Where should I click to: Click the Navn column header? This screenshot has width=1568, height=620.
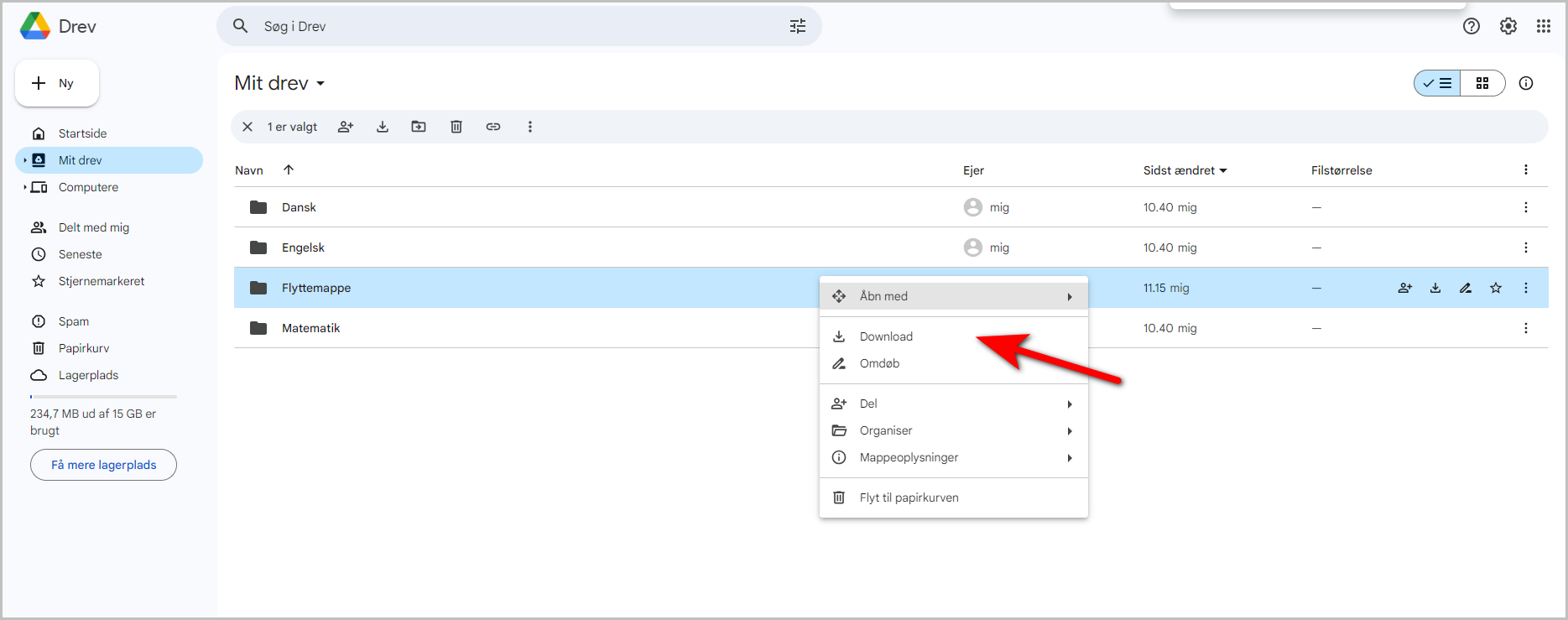tap(249, 170)
